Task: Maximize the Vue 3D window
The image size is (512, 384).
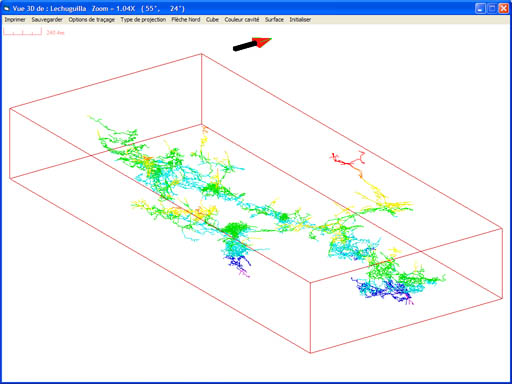Action: tap(492, 8)
